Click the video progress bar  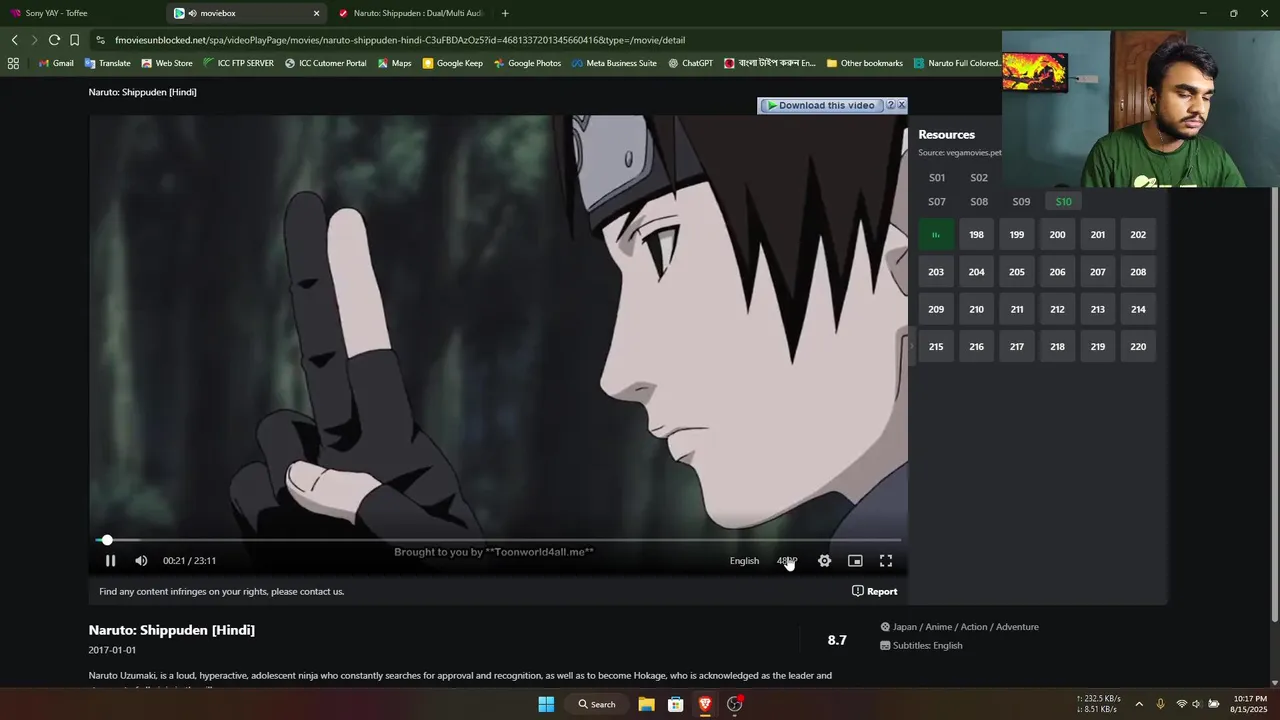pyautogui.click(x=500, y=540)
